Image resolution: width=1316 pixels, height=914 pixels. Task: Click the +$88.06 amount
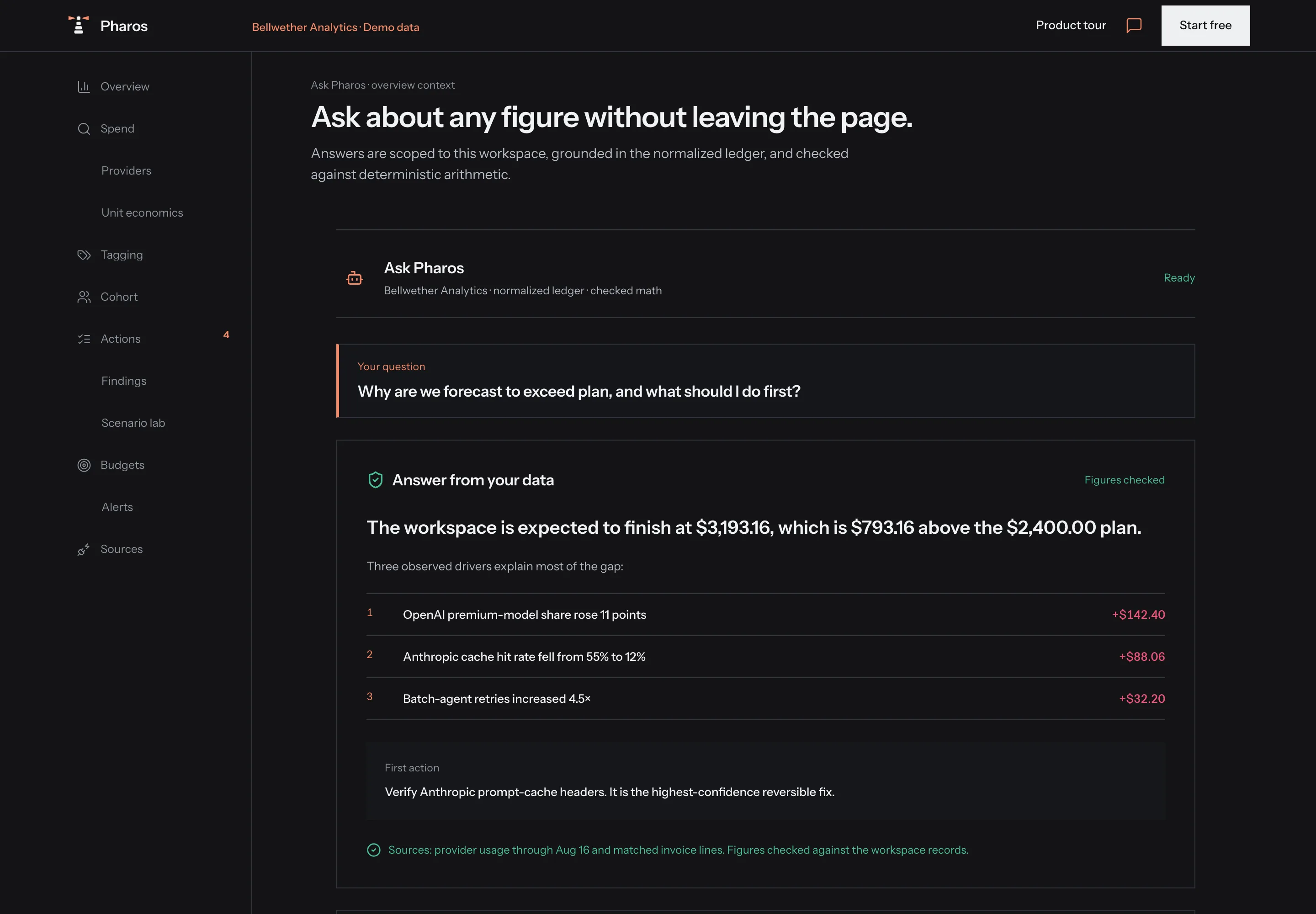click(x=1141, y=657)
